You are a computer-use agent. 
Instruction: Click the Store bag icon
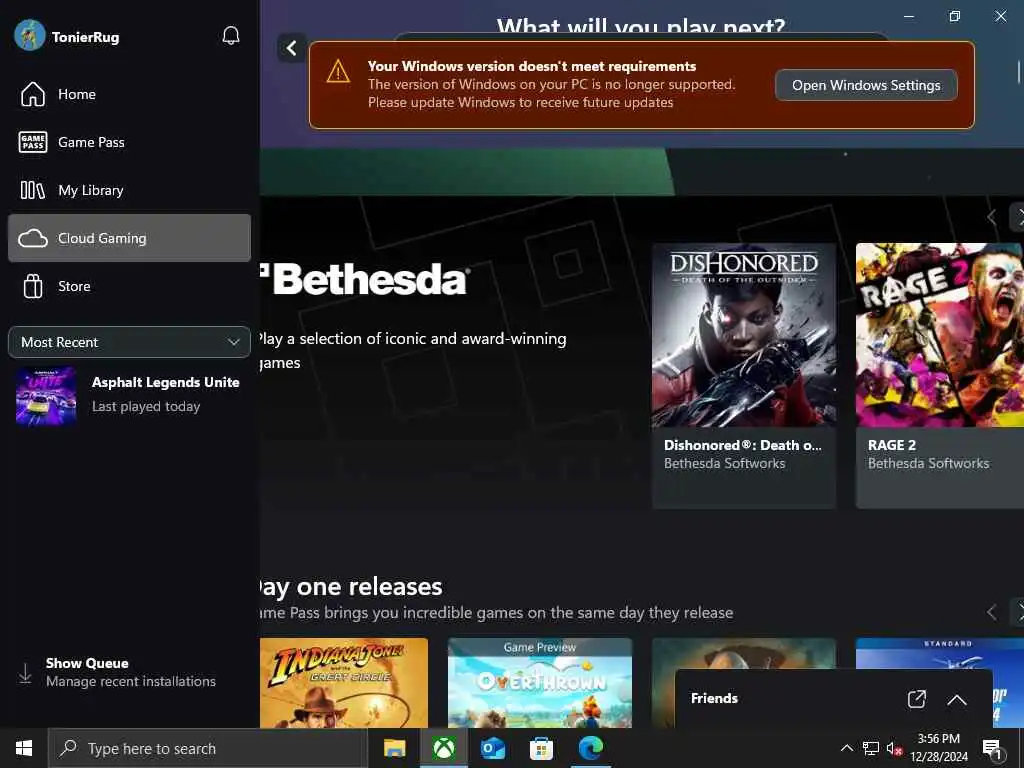pyautogui.click(x=33, y=286)
